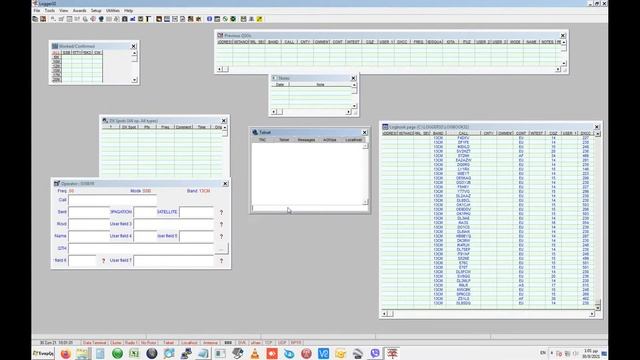Open the Awards menu
The height and width of the screenshot is (360, 640).
[80, 11]
